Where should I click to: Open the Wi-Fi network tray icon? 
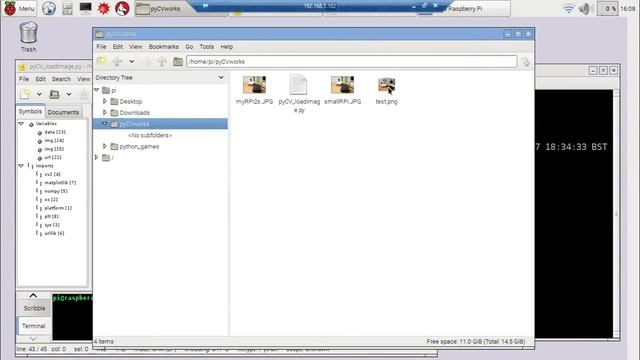point(569,8)
